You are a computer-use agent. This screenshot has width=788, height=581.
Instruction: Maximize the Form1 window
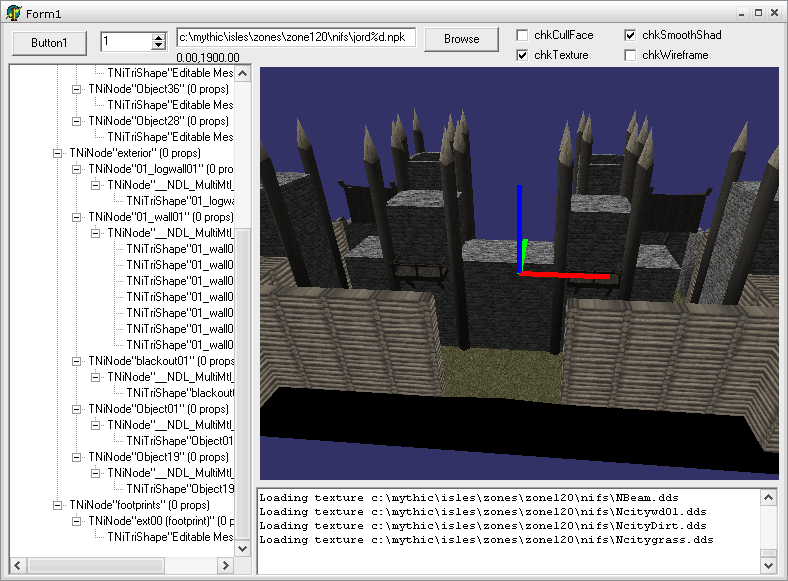pos(759,14)
